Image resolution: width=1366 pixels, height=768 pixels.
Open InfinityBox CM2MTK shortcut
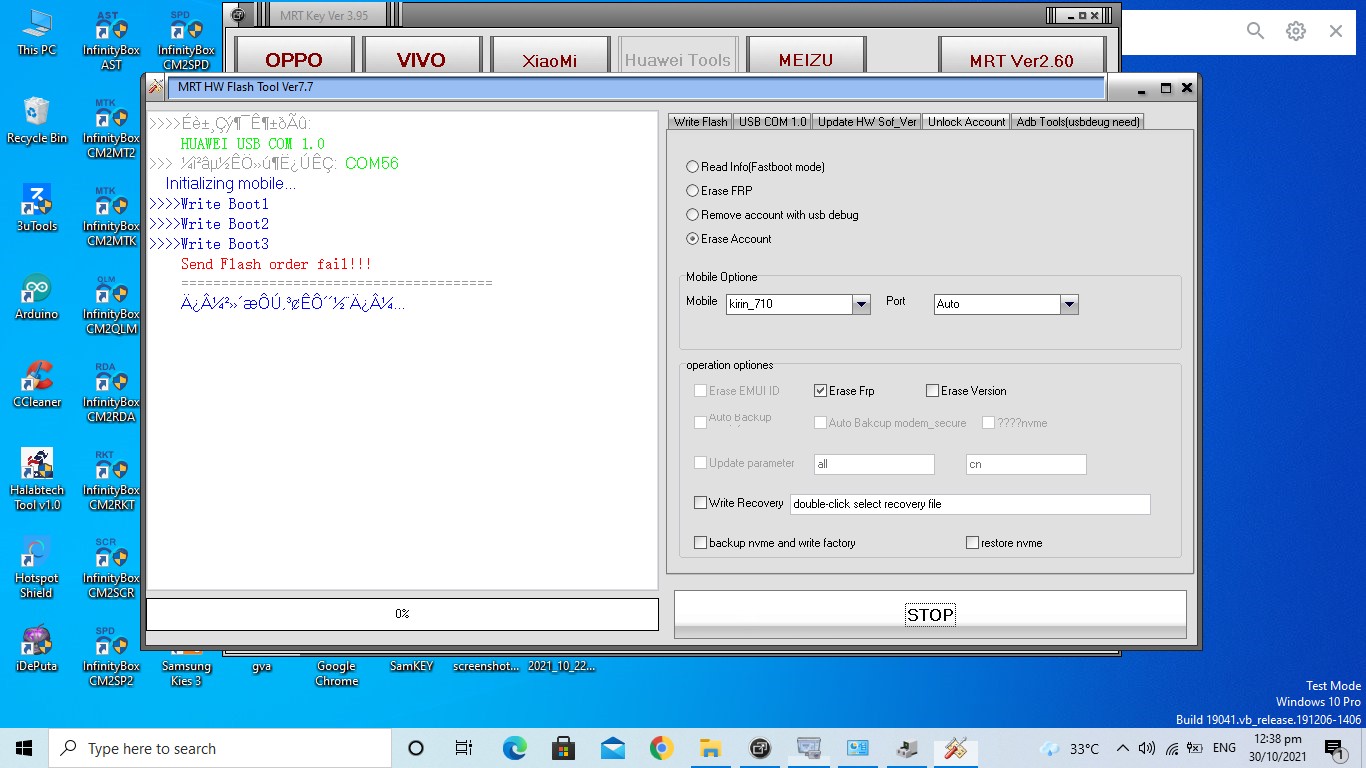111,216
